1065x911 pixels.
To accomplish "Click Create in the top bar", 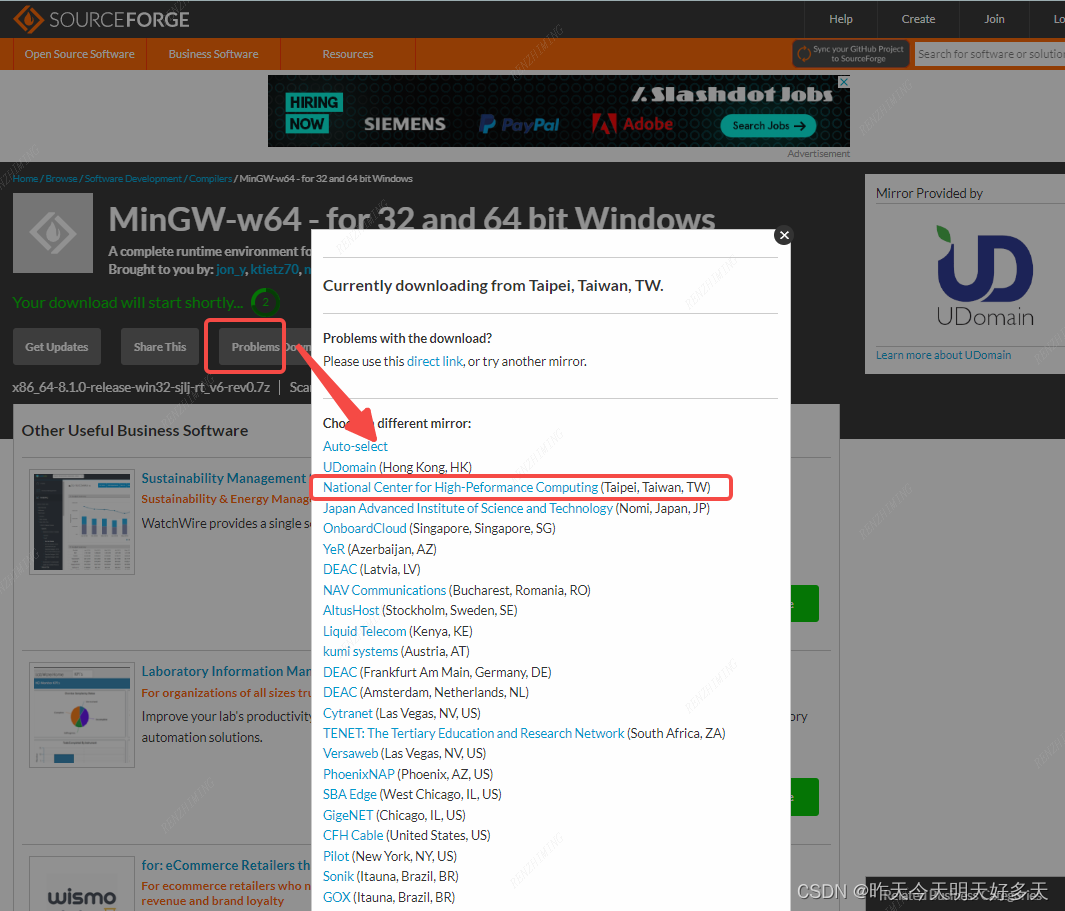I will [x=918, y=19].
